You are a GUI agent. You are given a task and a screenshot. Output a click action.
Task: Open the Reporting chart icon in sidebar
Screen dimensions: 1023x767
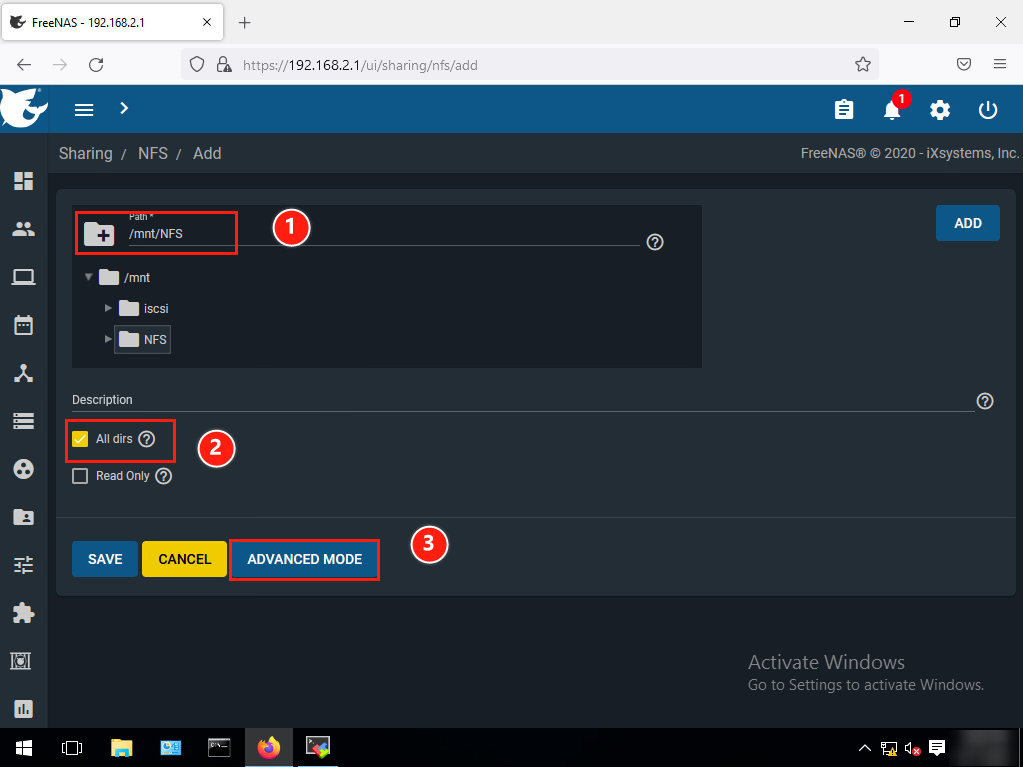pyautogui.click(x=23, y=709)
